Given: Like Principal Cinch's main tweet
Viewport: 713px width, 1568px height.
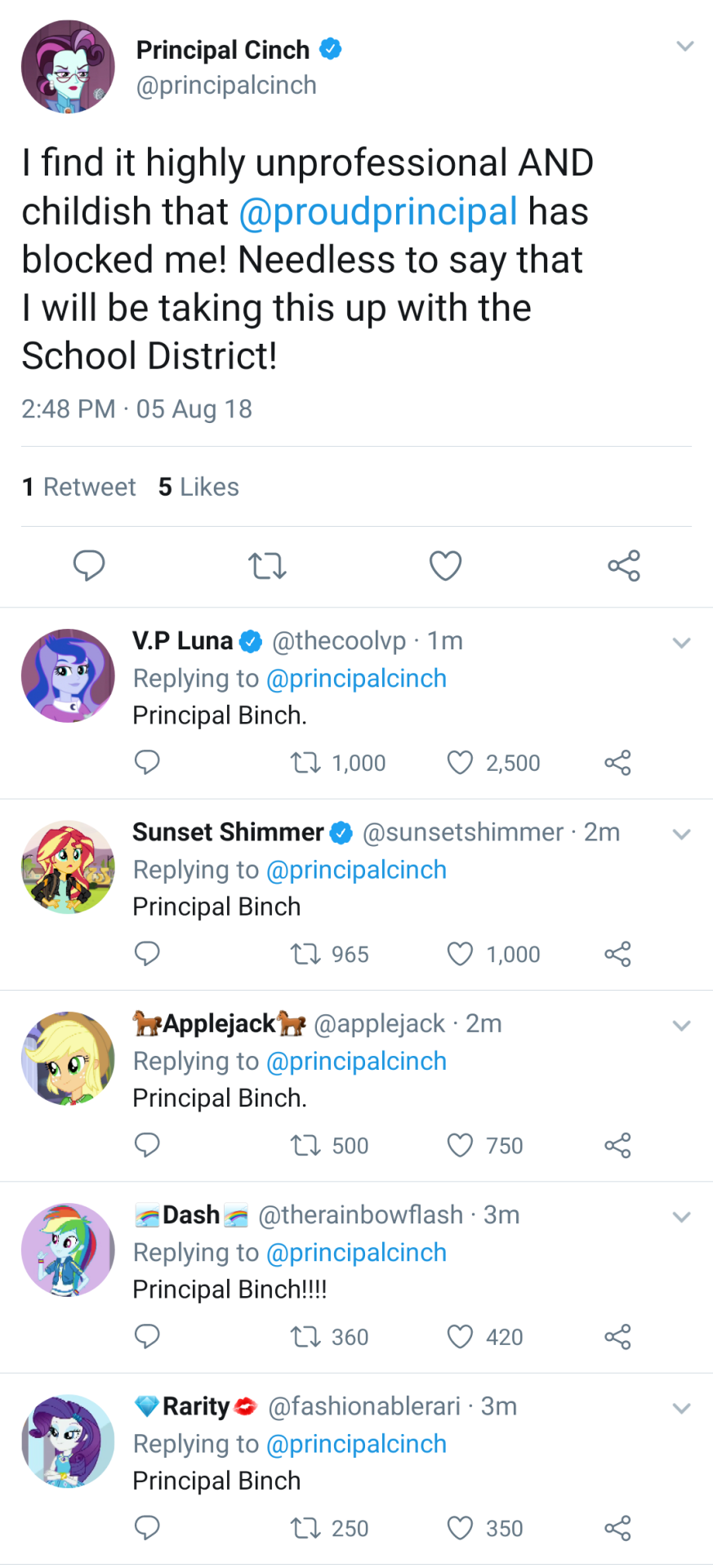Looking at the screenshot, I should 445,565.
